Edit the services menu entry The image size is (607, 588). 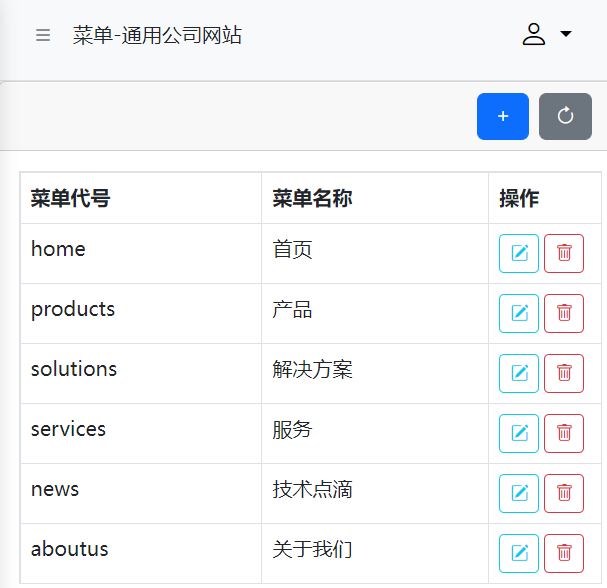[x=519, y=434]
